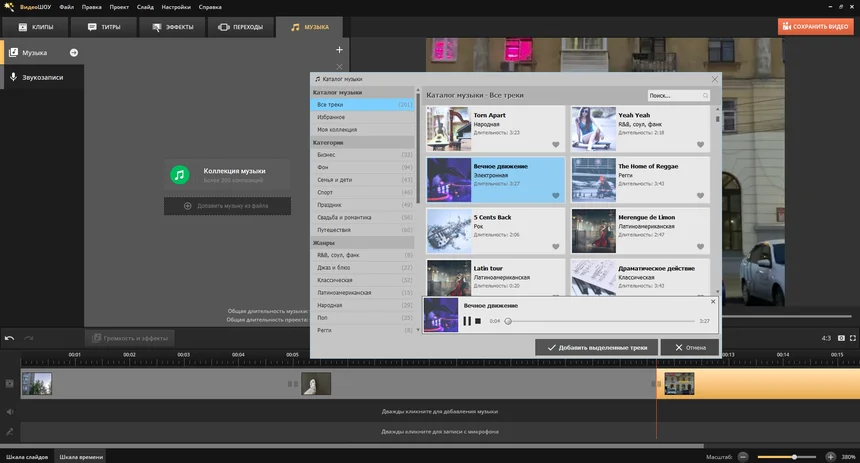Toggle heart on Вечное движение track
Screen dimensions: 860x463
(x=556, y=196)
